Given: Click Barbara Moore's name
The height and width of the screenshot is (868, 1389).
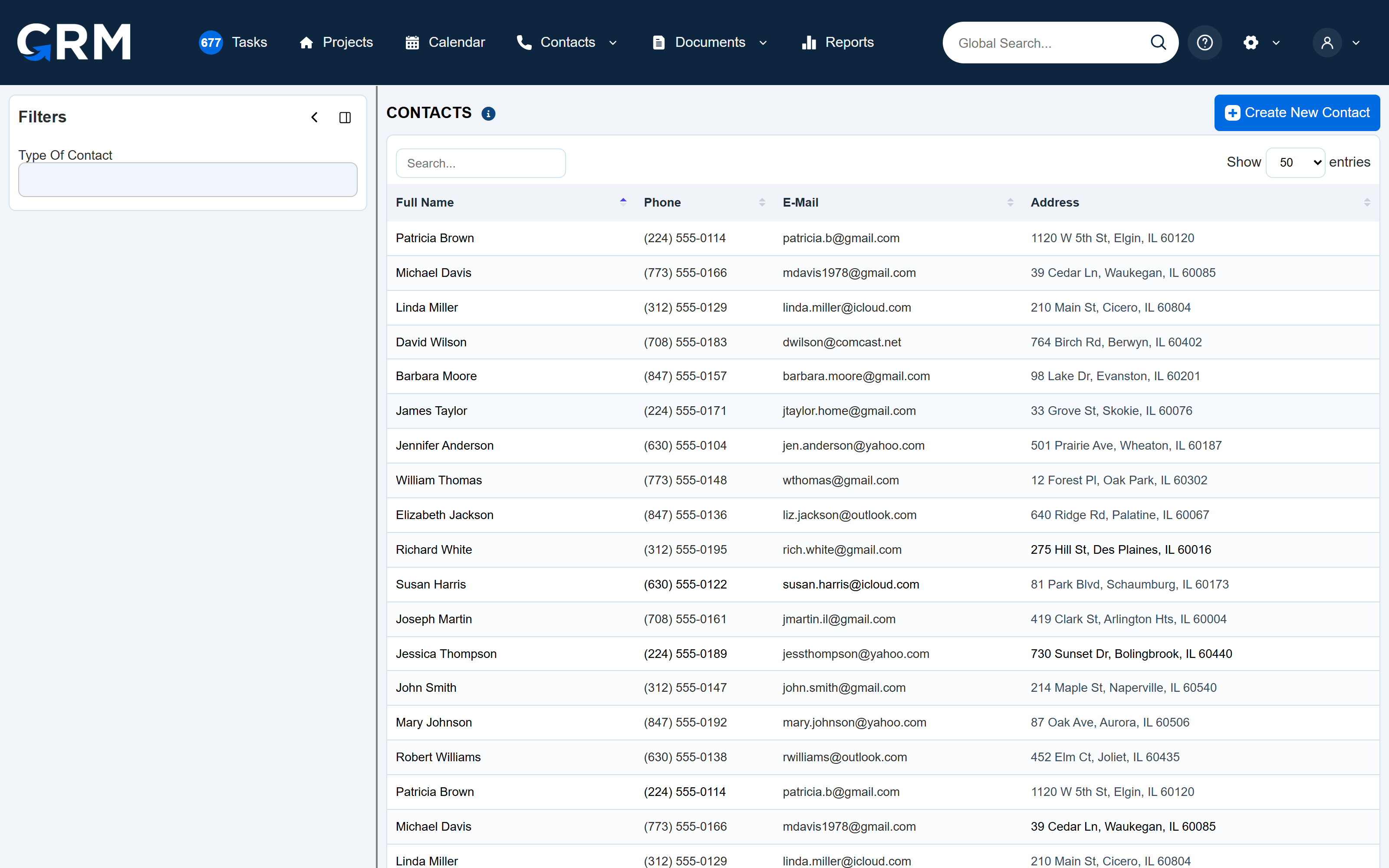Looking at the screenshot, I should (x=436, y=376).
